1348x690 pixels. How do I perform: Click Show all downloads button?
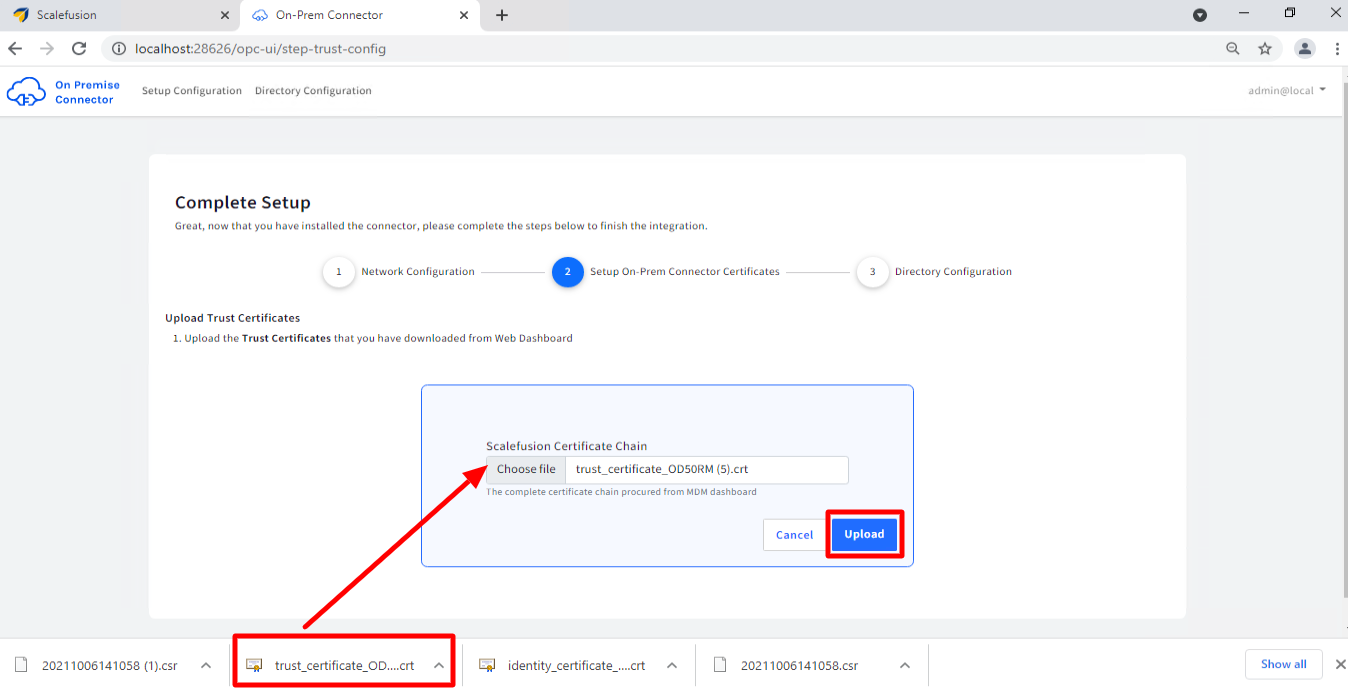1283,664
